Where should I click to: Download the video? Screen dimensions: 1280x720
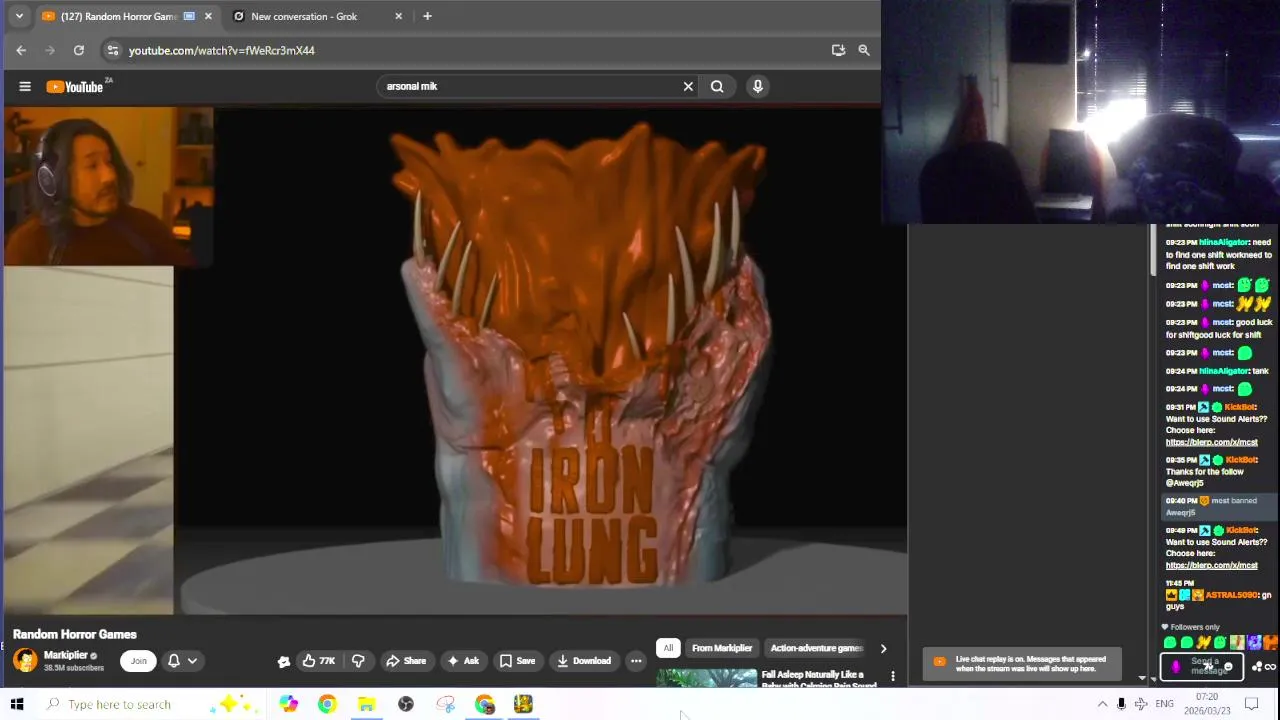coord(583,661)
